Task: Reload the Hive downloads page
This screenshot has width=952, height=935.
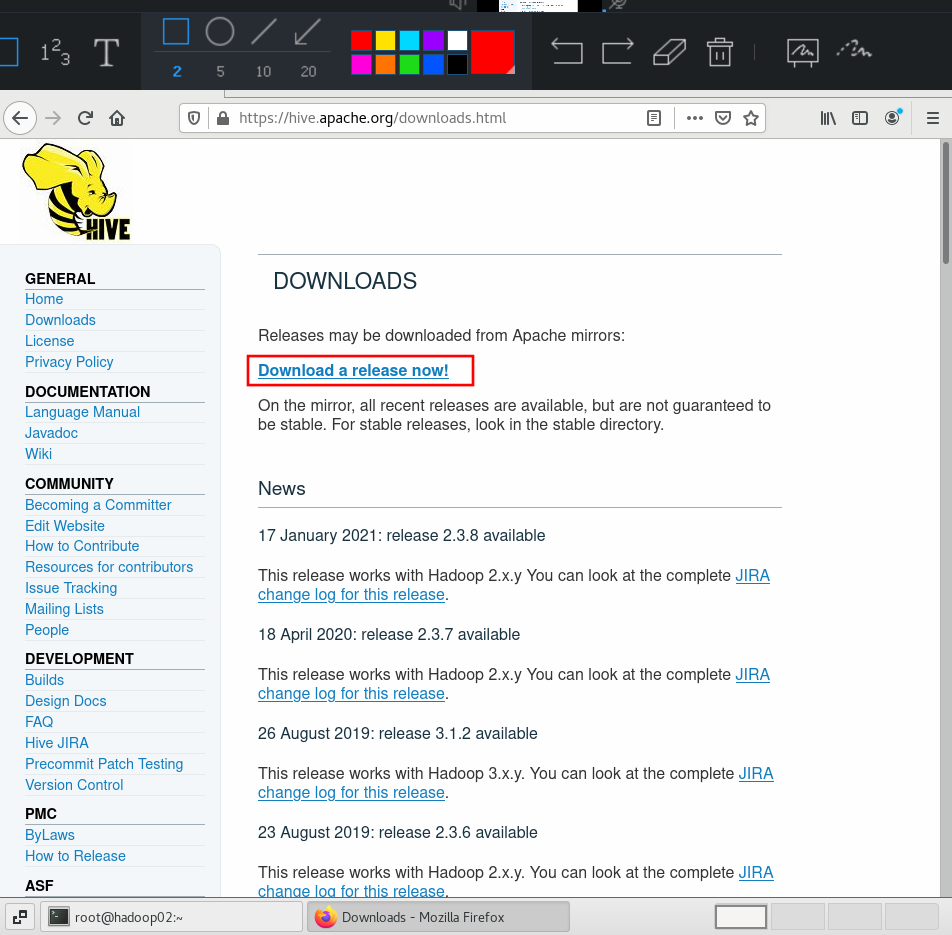Action: tap(85, 118)
